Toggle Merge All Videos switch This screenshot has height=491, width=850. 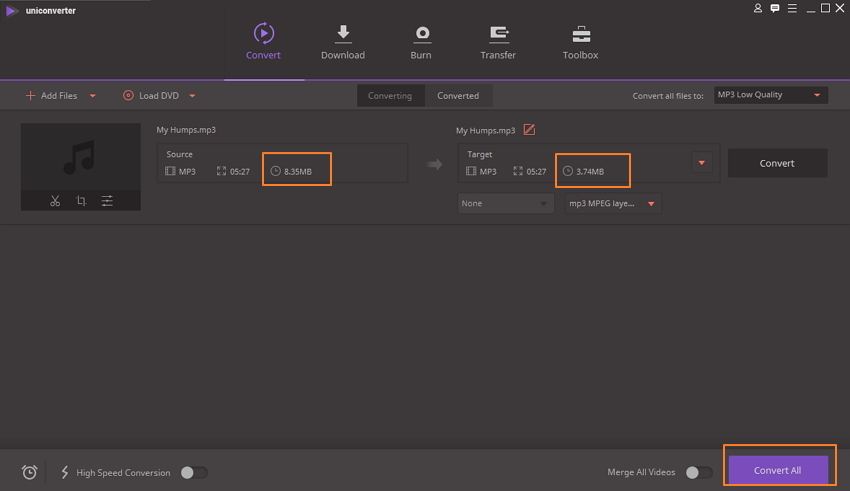click(699, 473)
